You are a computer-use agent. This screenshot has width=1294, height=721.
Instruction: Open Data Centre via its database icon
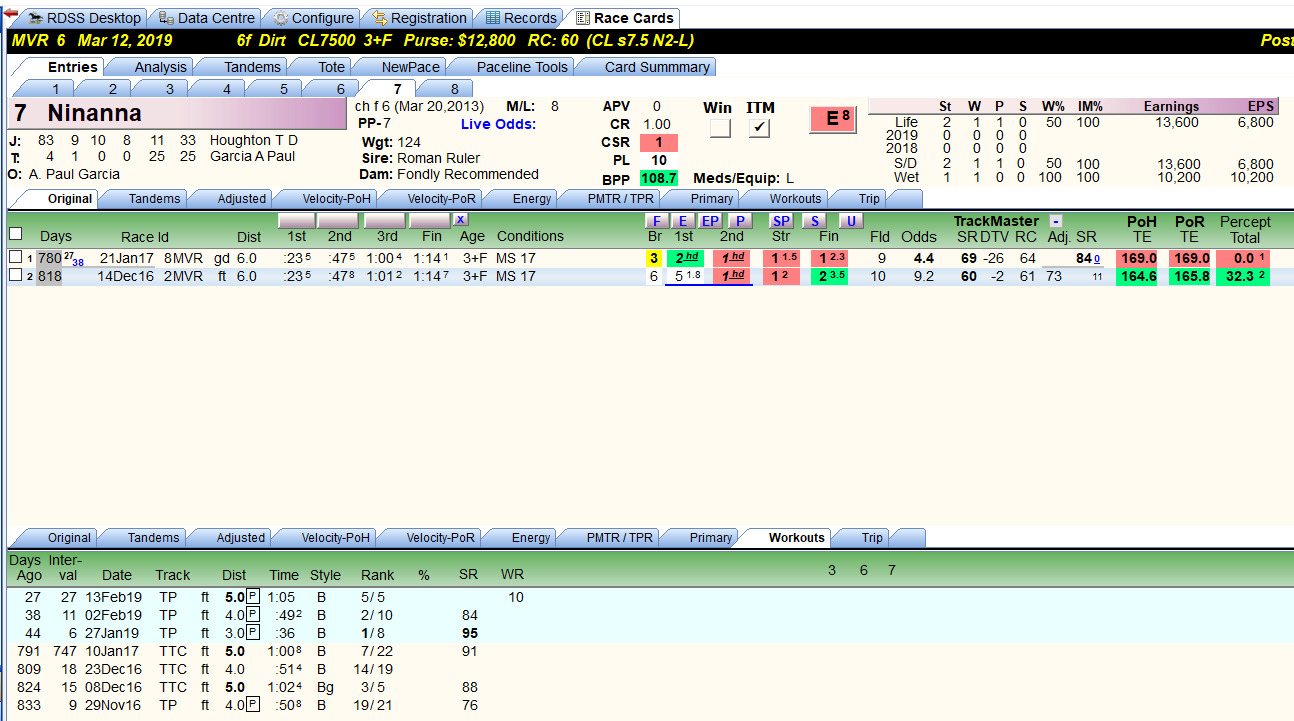point(166,18)
